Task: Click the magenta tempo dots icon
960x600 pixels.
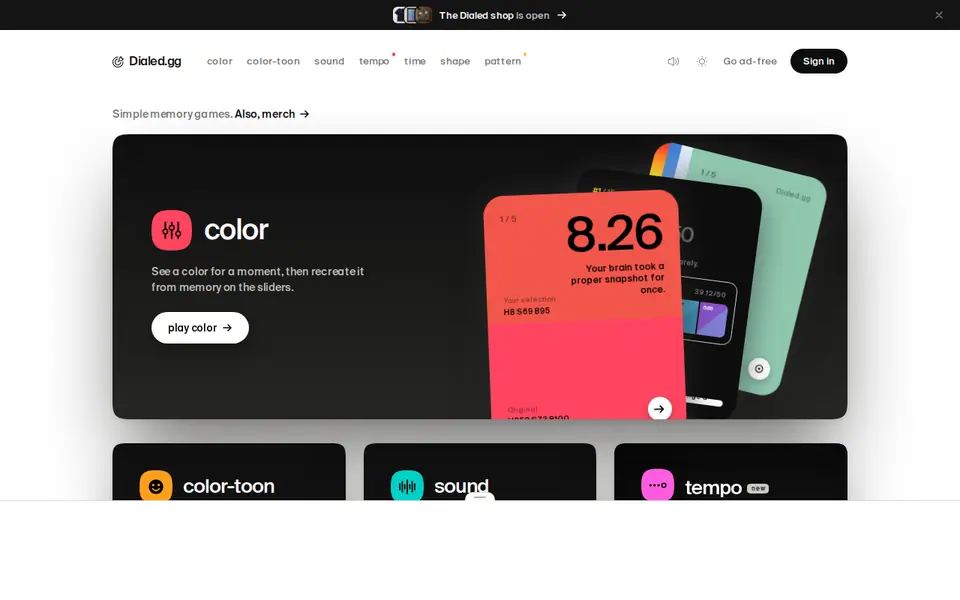Action: pyautogui.click(x=658, y=486)
